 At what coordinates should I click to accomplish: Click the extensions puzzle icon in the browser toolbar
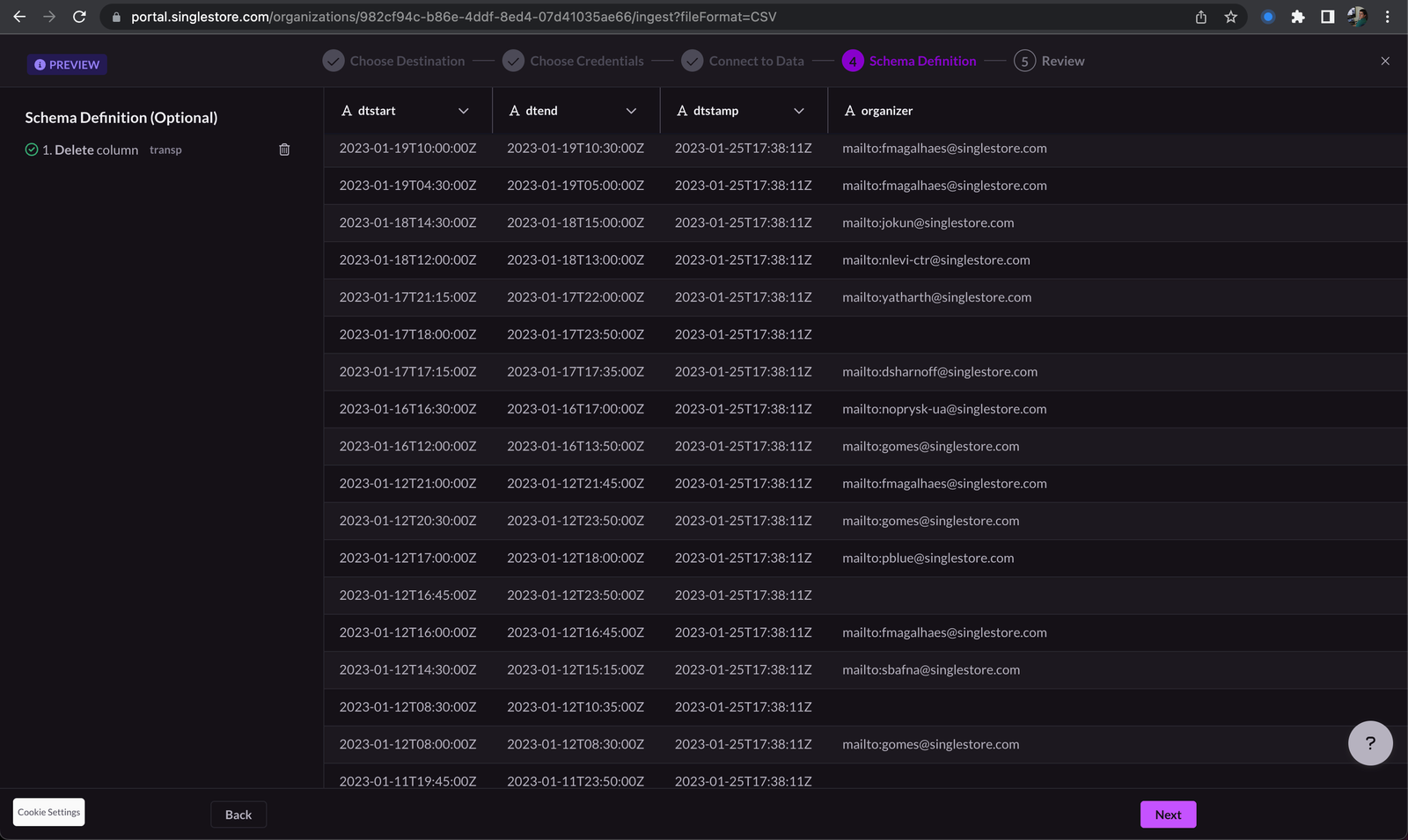[1298, 16]
